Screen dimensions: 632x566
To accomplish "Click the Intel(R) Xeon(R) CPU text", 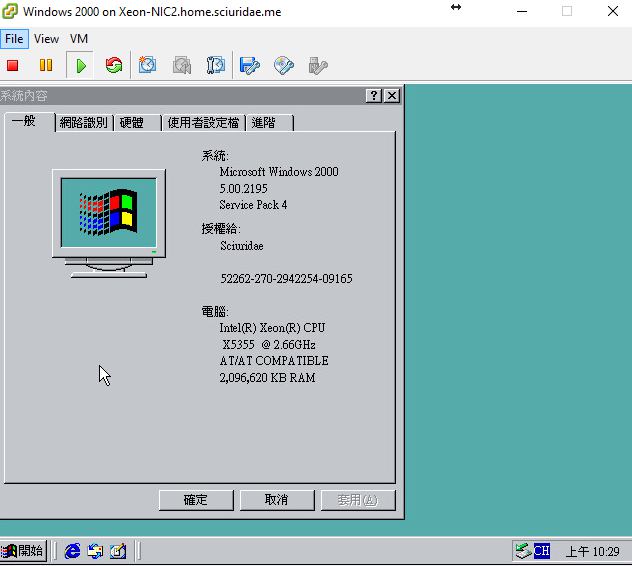I will coord(272,328).
